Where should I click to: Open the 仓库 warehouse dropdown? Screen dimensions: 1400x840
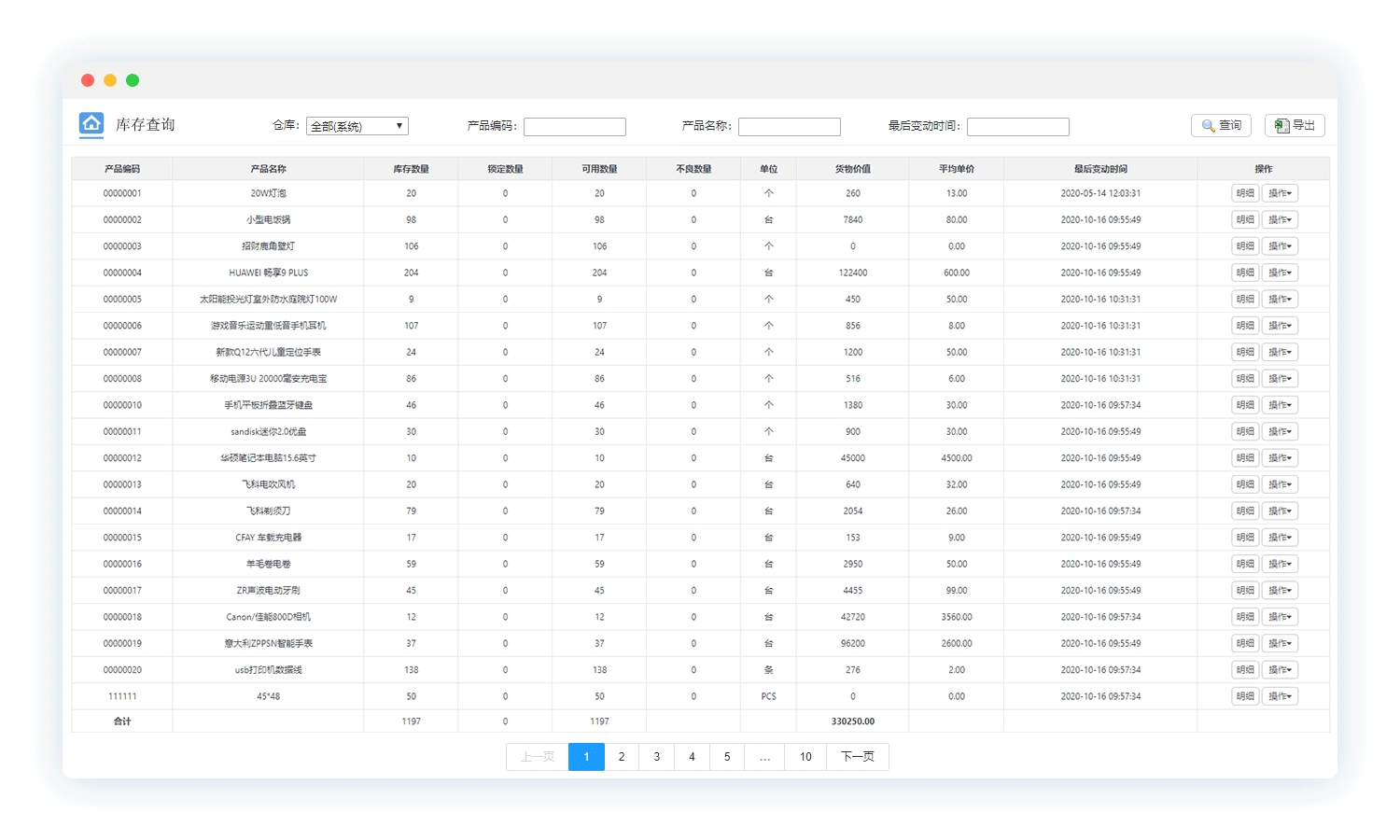coord(357,126)
